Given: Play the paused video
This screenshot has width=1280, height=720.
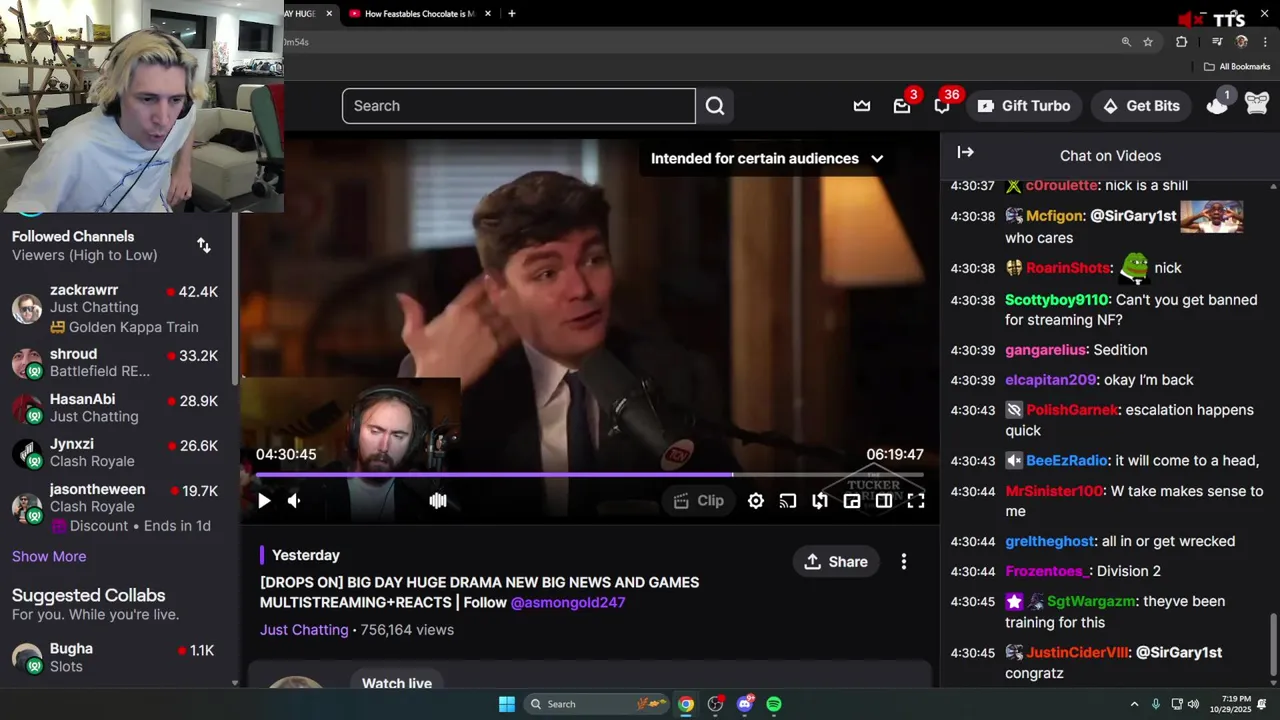Looking at the screenshot, I should [x=264, y=501].
